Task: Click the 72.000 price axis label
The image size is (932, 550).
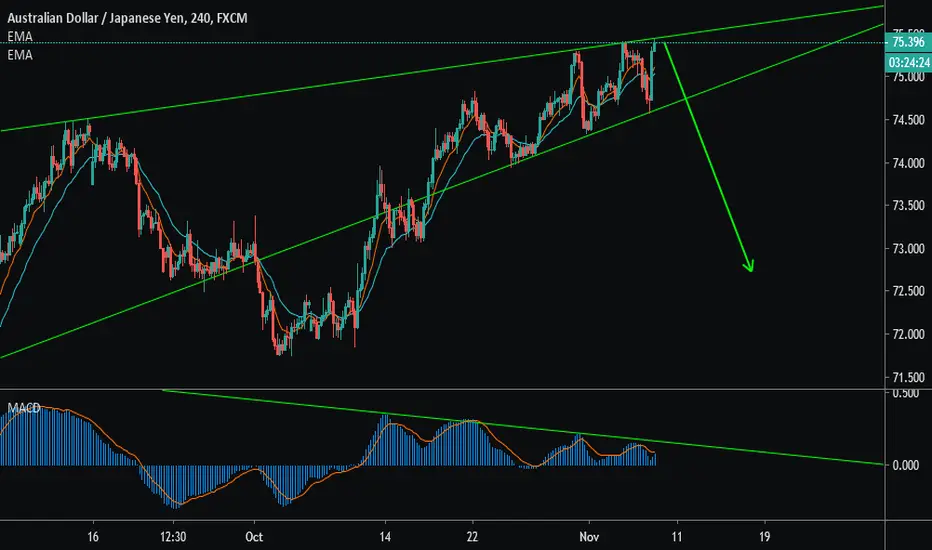Action: (x=908, y=334)
